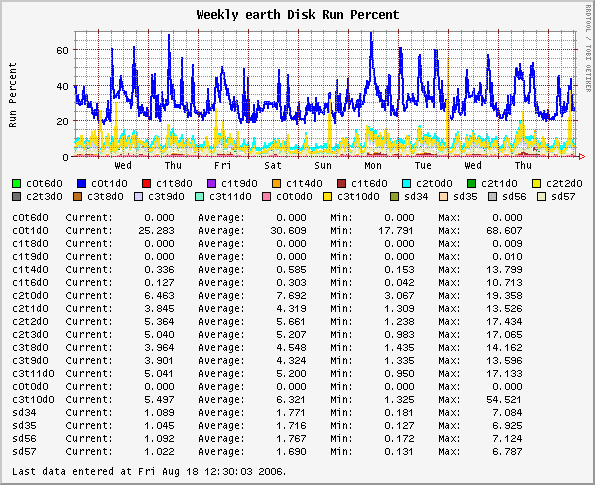Click the 60 y-axis tick label
The image size is (595, 485).
(62, 50)
